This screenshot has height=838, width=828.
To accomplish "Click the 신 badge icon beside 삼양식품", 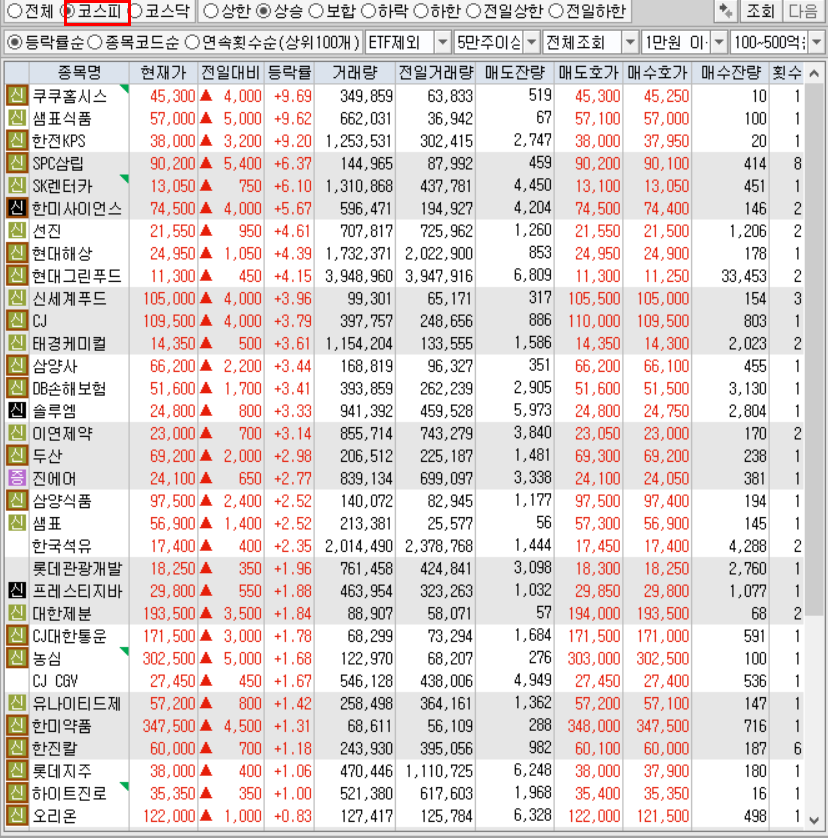I will click(17, 501).
